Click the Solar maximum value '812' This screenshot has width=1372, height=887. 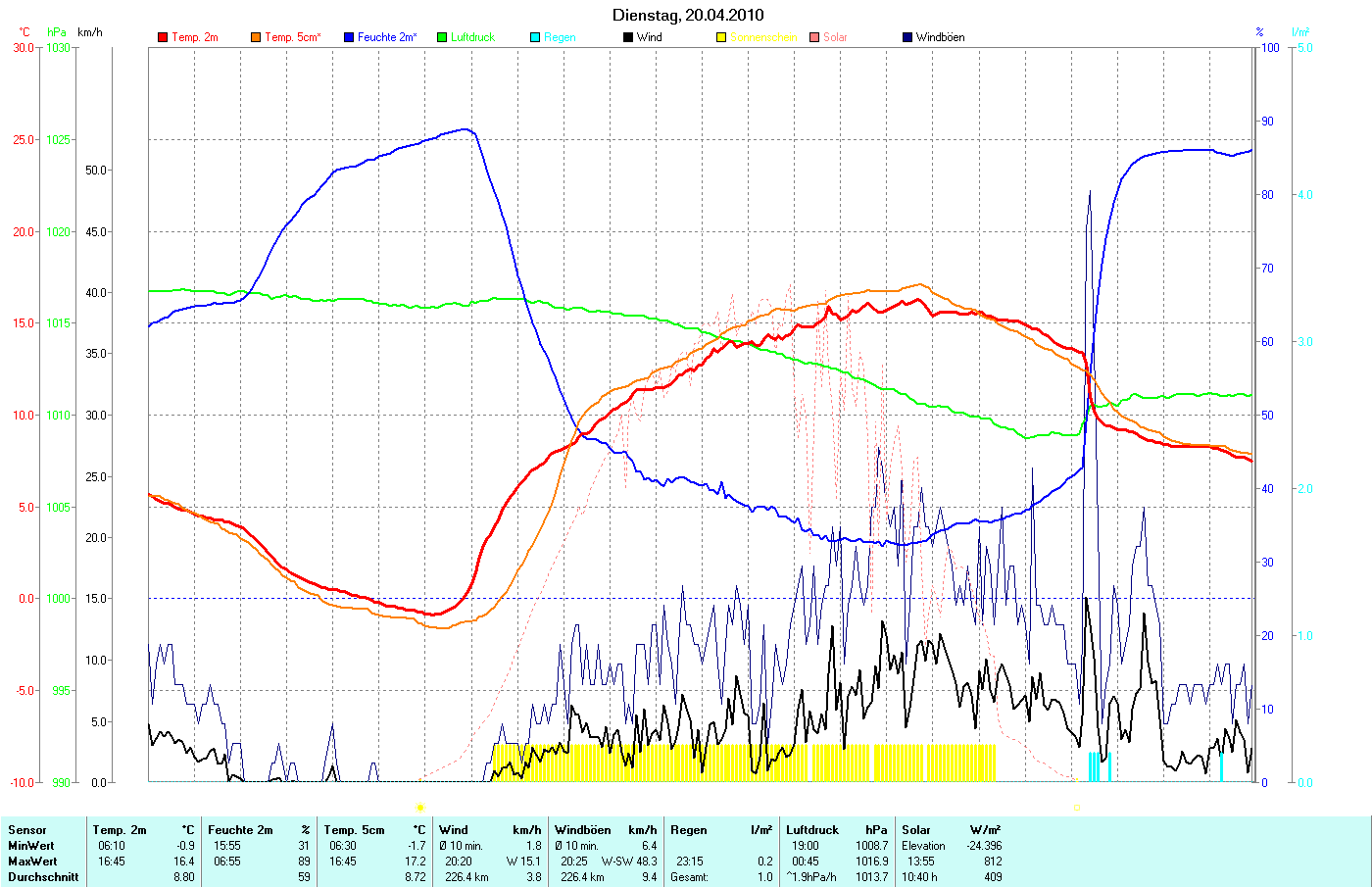click(x=993, y=862)
